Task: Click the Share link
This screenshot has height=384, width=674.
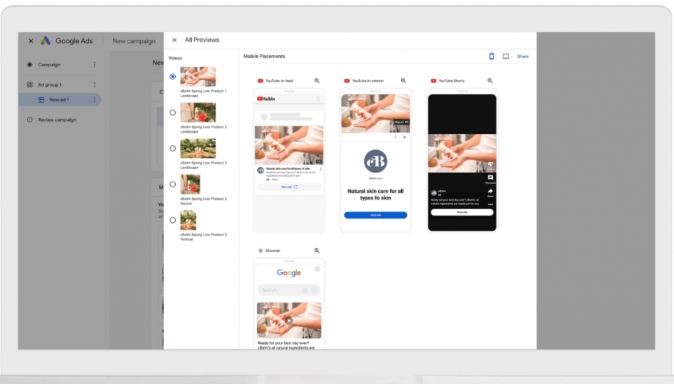Action: pos(523,56)
